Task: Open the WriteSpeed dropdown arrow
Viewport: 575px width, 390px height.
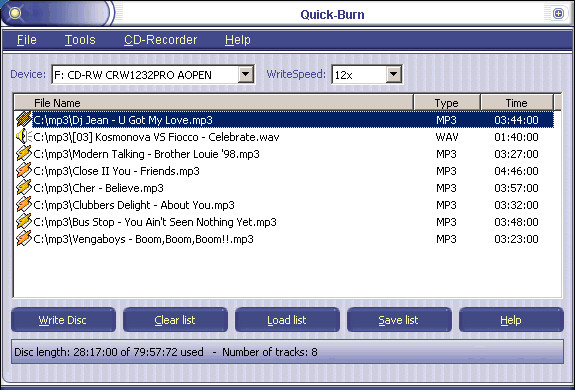Action: (393, 74)
